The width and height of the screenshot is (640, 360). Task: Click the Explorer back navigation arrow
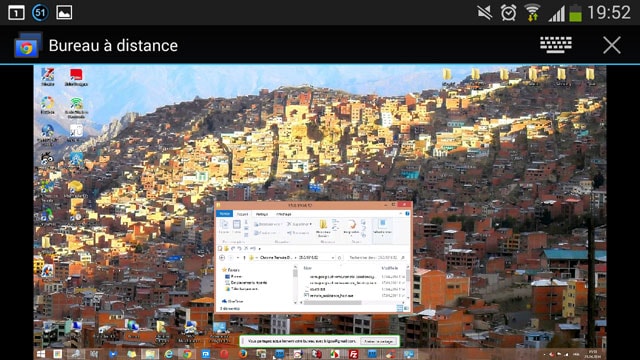click(222, 258)
